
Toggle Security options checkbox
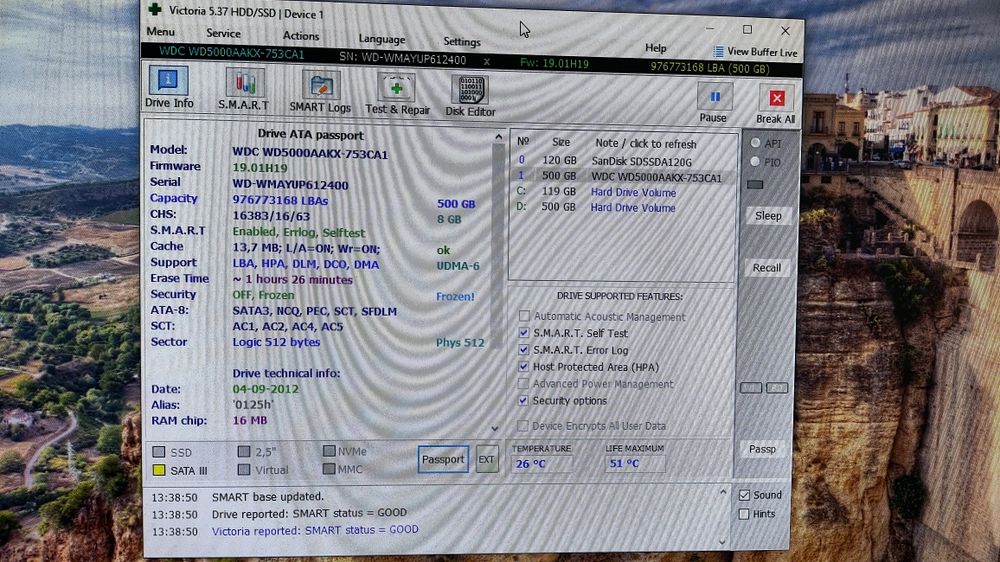point(524,400)
